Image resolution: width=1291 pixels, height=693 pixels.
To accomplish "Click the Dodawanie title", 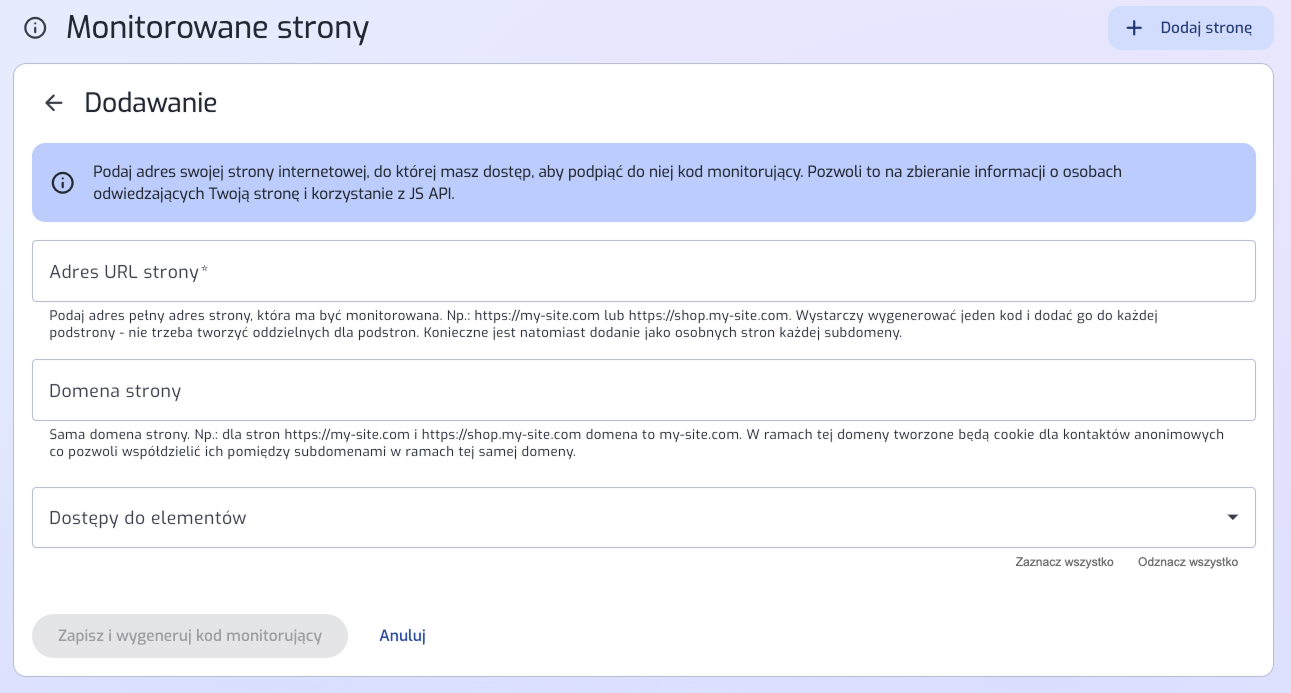I will click(x=151, y=103).
